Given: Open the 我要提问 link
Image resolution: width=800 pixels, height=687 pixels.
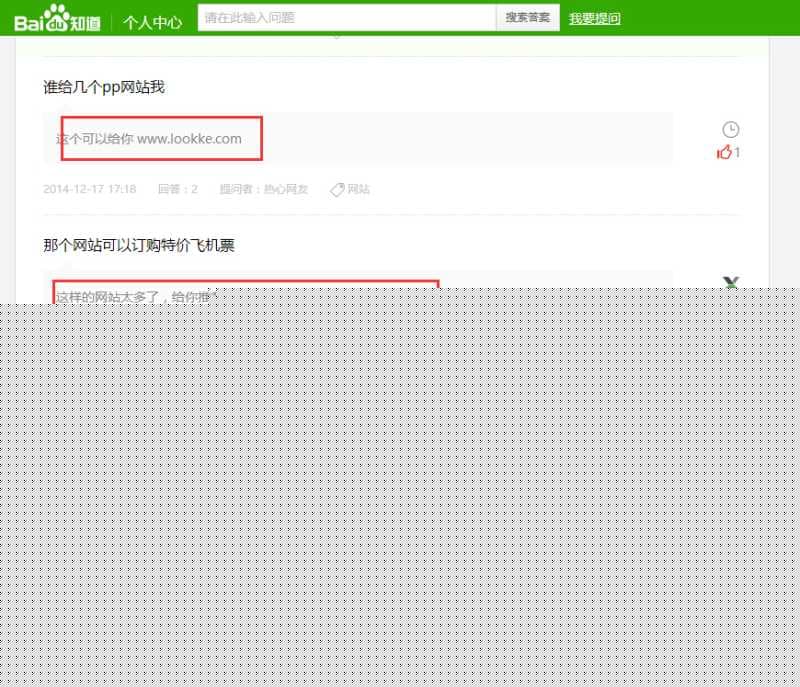Looking at the screenshot, I should (x=594, y=19).
